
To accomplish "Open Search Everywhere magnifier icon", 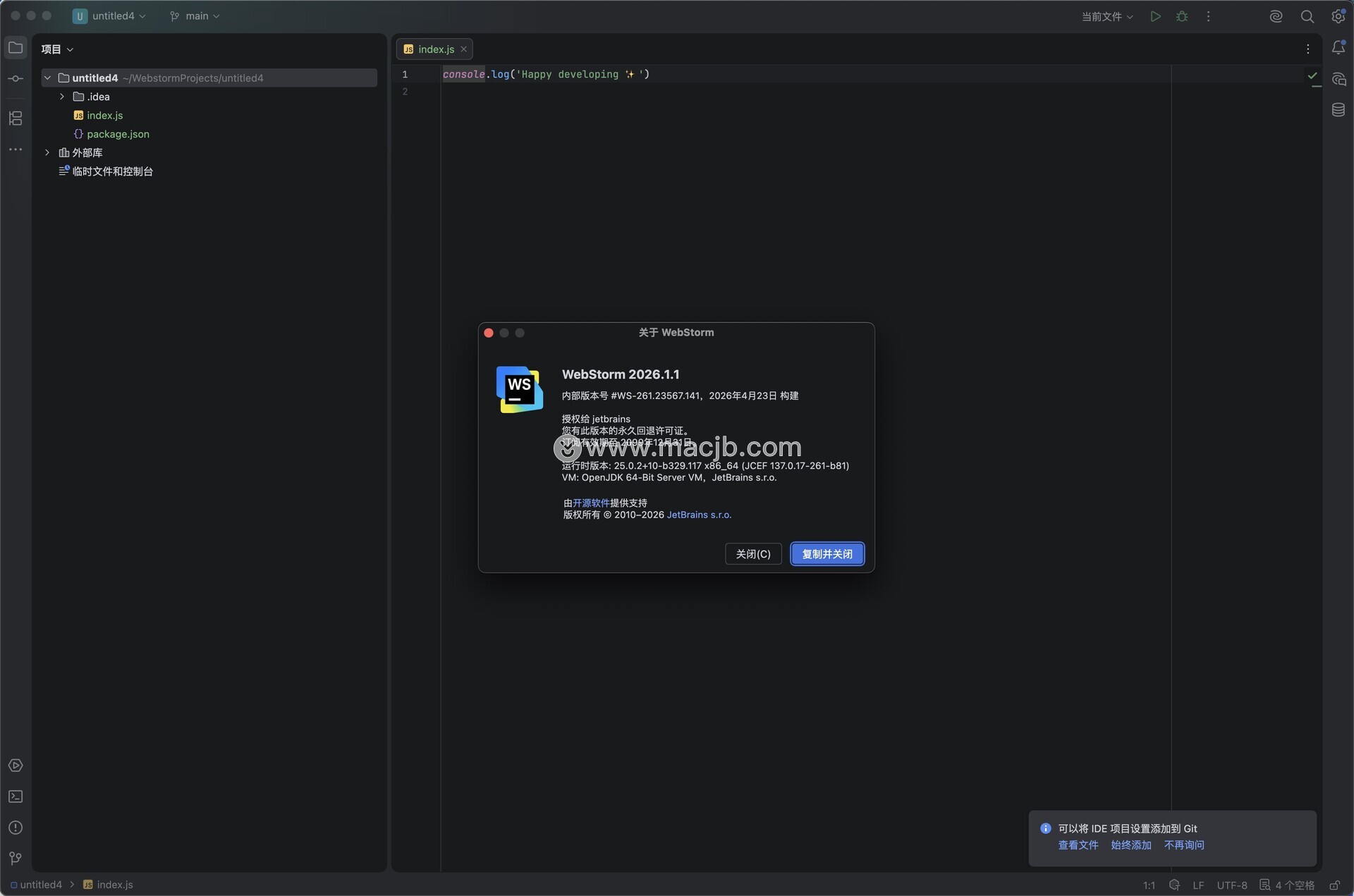I will [x=1307, y=16].
